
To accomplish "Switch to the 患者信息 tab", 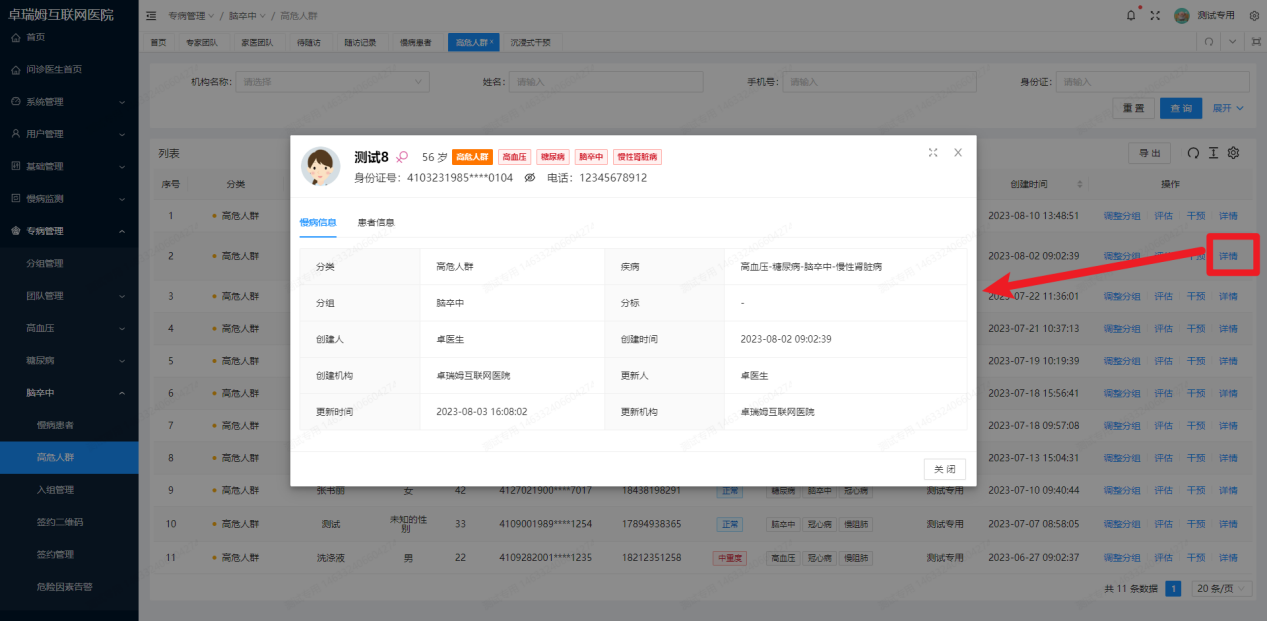I will pyautogui.click(x=376, y=222).
